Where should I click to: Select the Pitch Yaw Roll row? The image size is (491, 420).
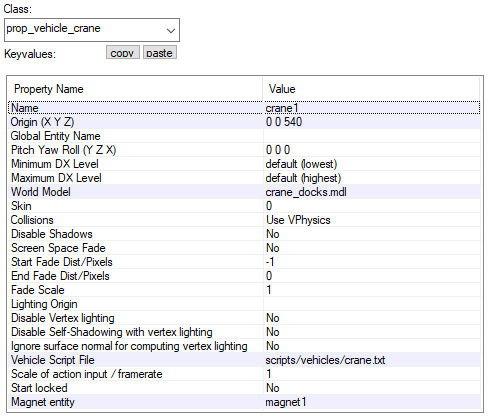(244, 150)
